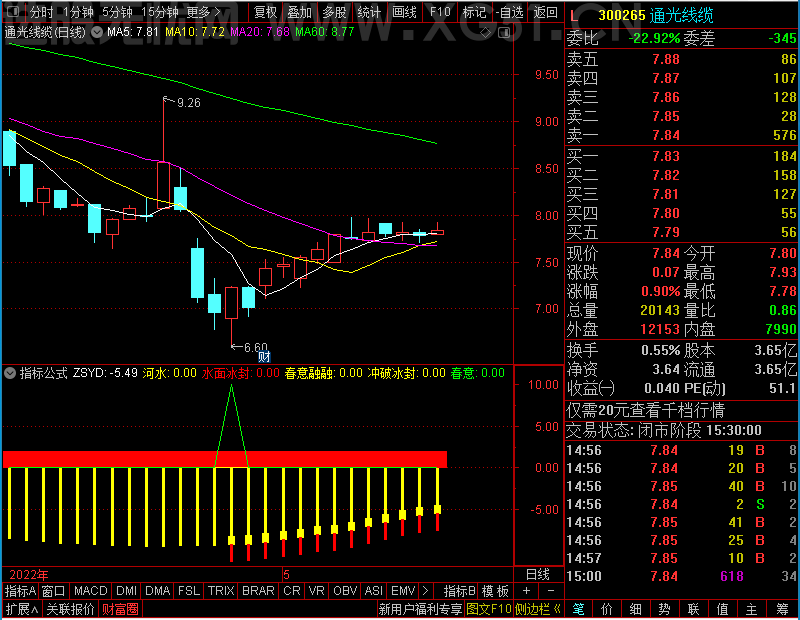Click the diamond icon on the chart header

485,33
